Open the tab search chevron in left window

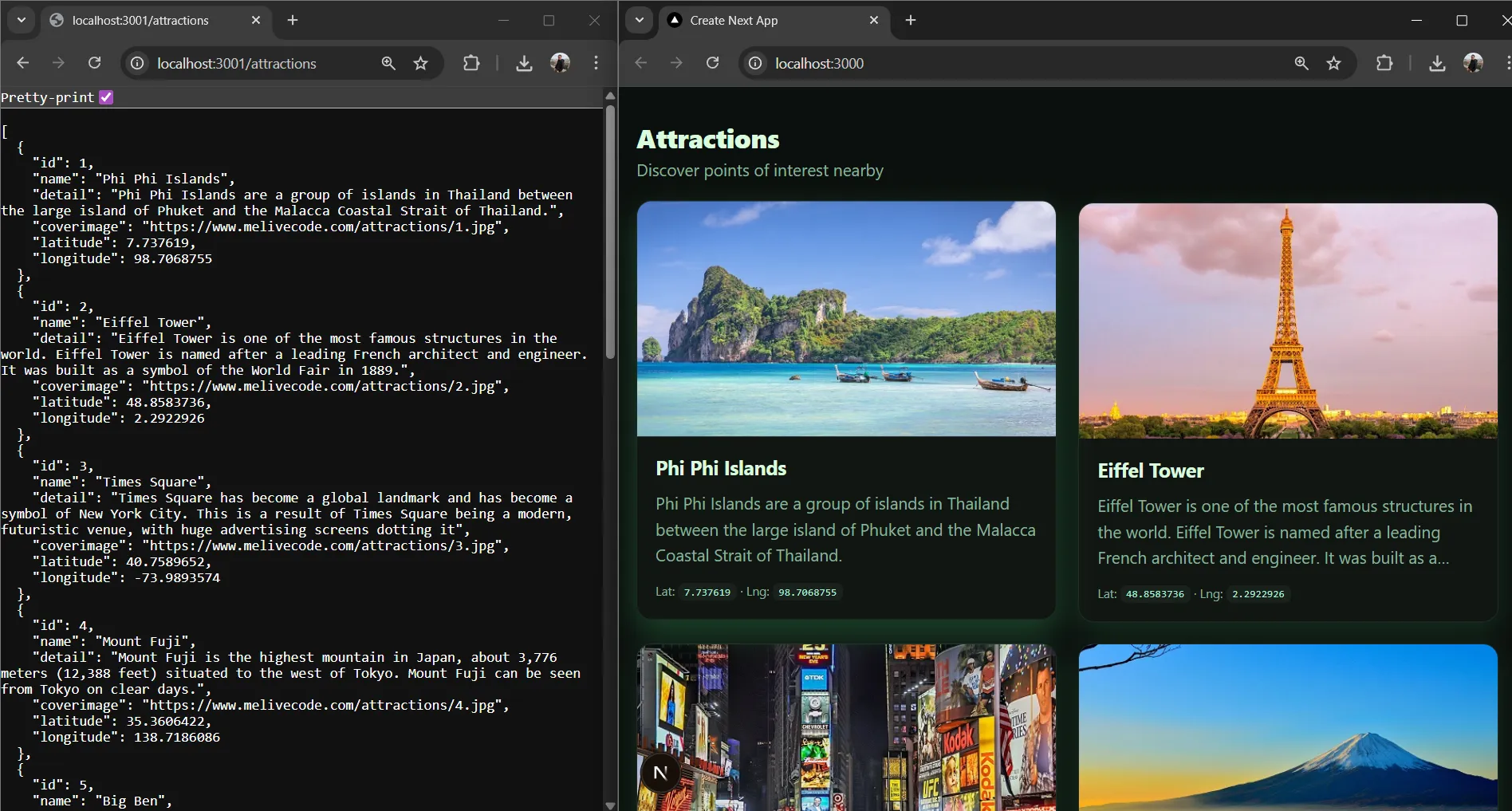pos(21,20)
